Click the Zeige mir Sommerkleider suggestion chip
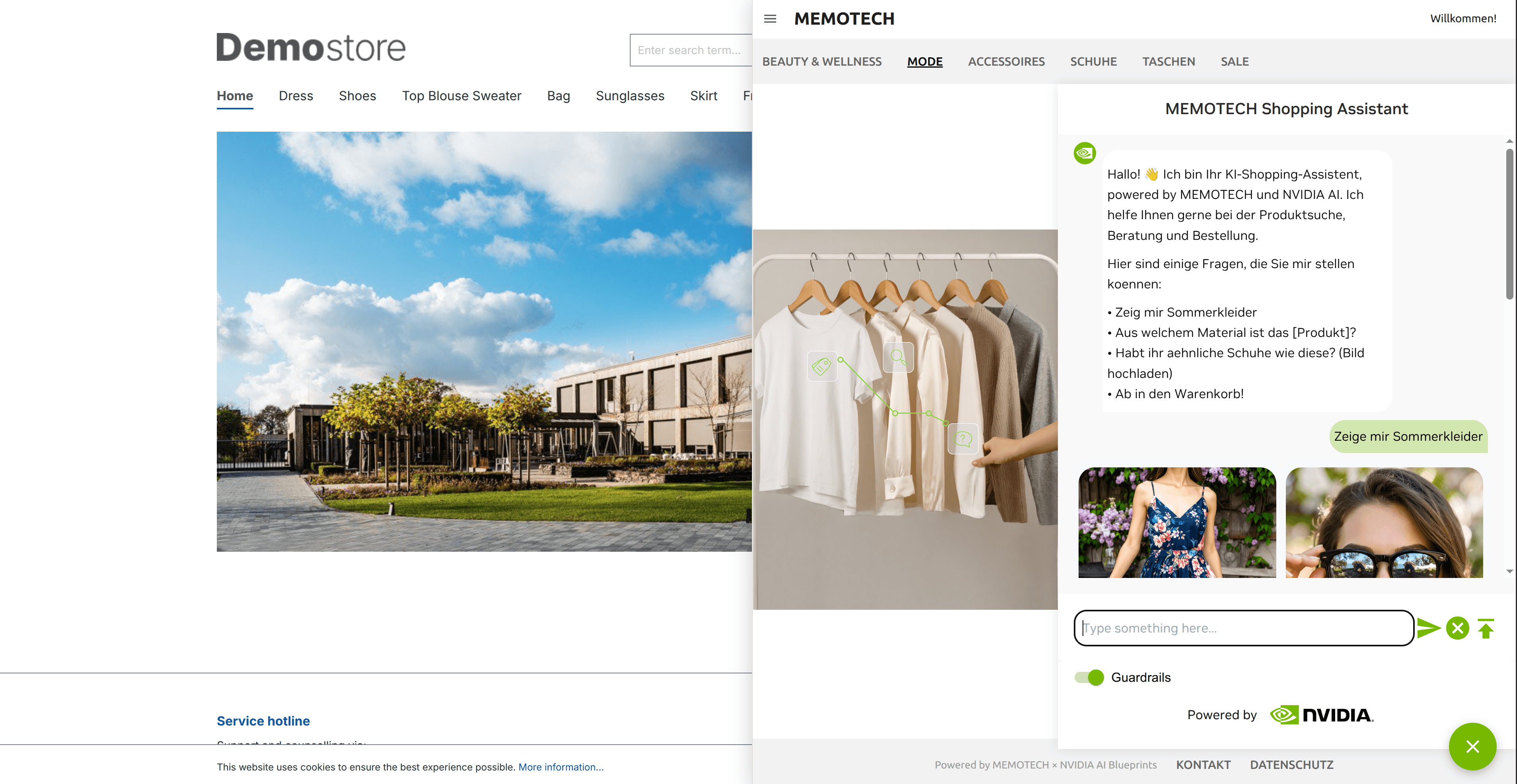The image size is (1517, 784). pos(1408,436)
